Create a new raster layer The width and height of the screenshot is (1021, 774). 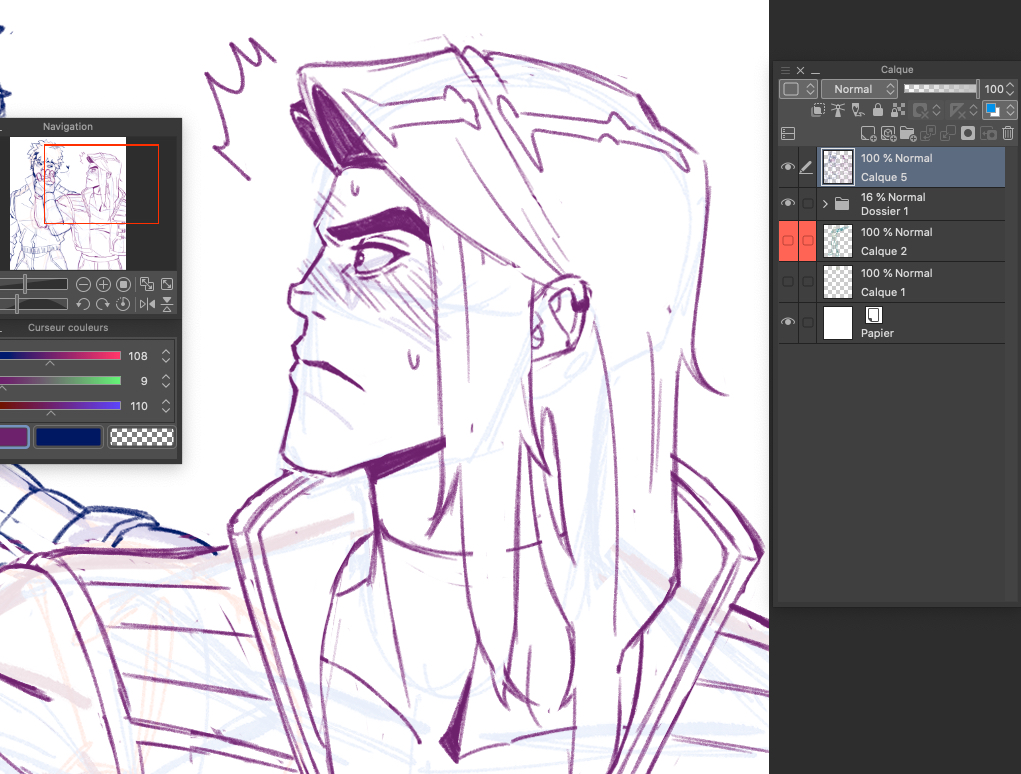[x=868, y=133]
